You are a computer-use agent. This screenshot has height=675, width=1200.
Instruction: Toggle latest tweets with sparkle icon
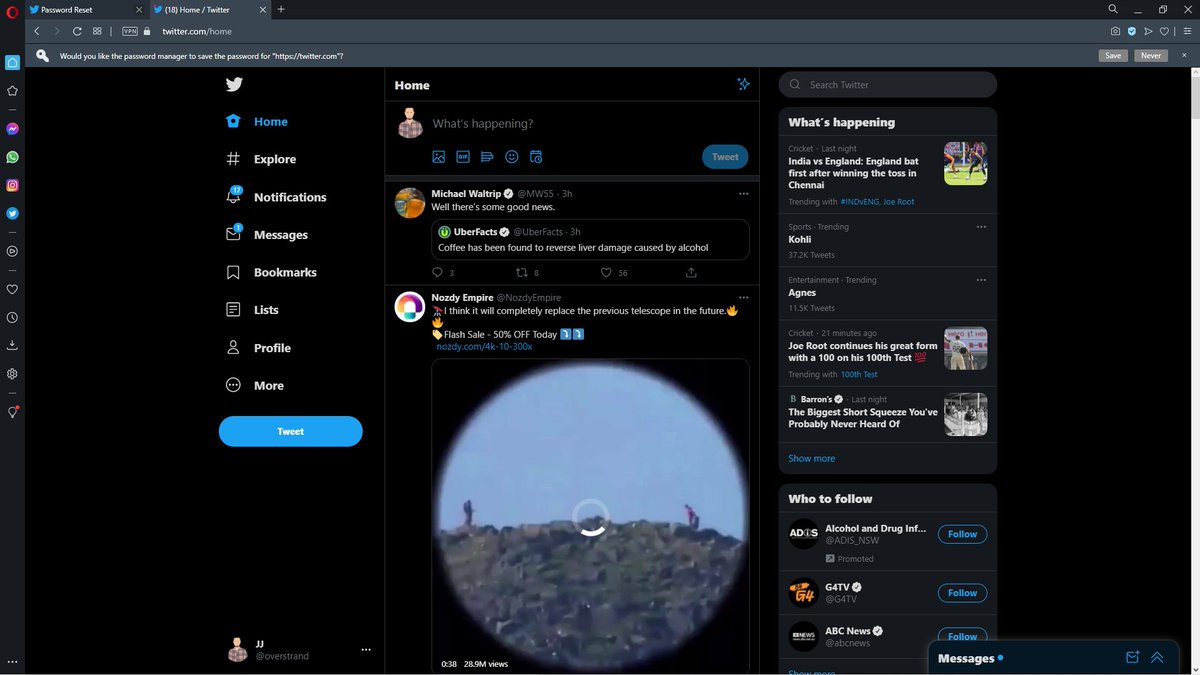(x=743, y=85)
